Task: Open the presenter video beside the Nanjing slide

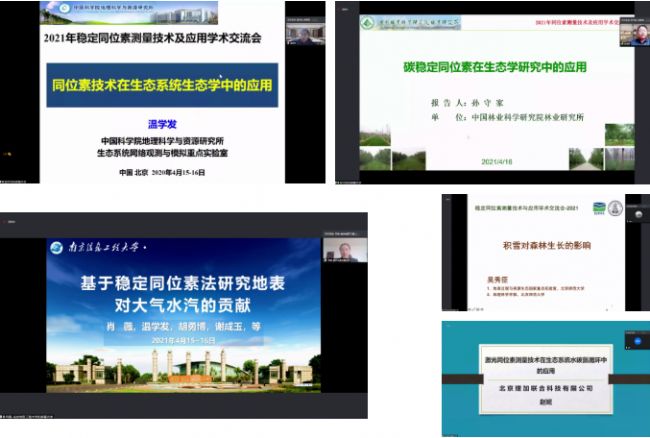Action: click(344, 250)
